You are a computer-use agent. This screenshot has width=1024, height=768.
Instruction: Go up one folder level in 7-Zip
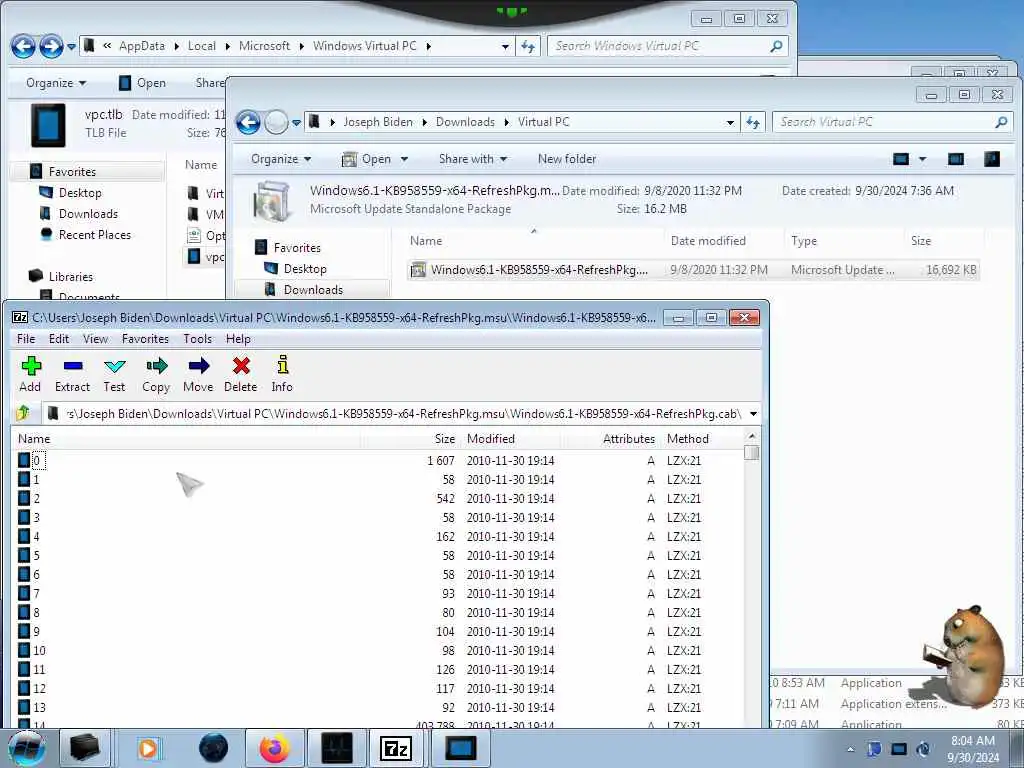click(23, 413)
